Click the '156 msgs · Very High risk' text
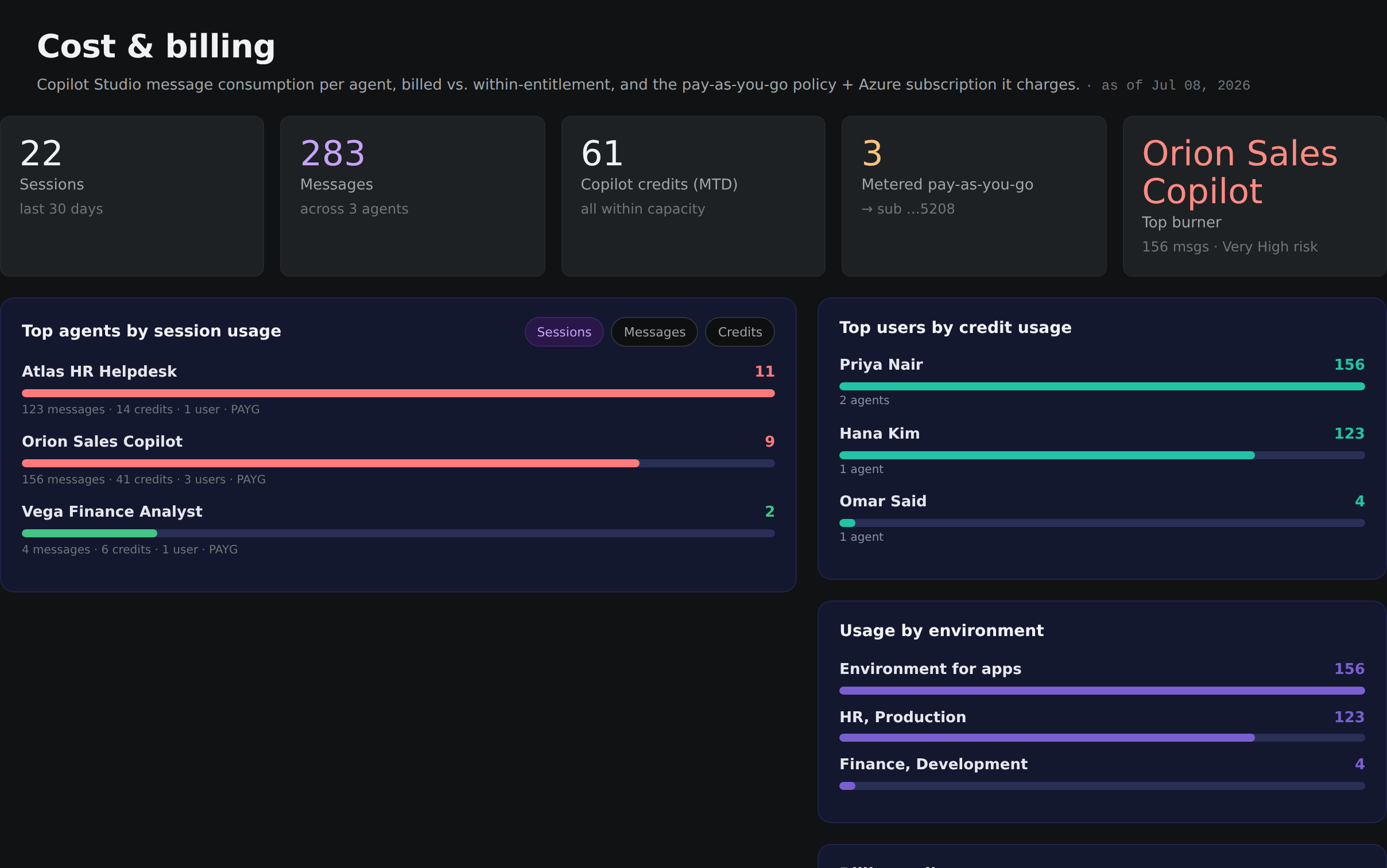The image size is (1387, 868). click(1230, 247)
